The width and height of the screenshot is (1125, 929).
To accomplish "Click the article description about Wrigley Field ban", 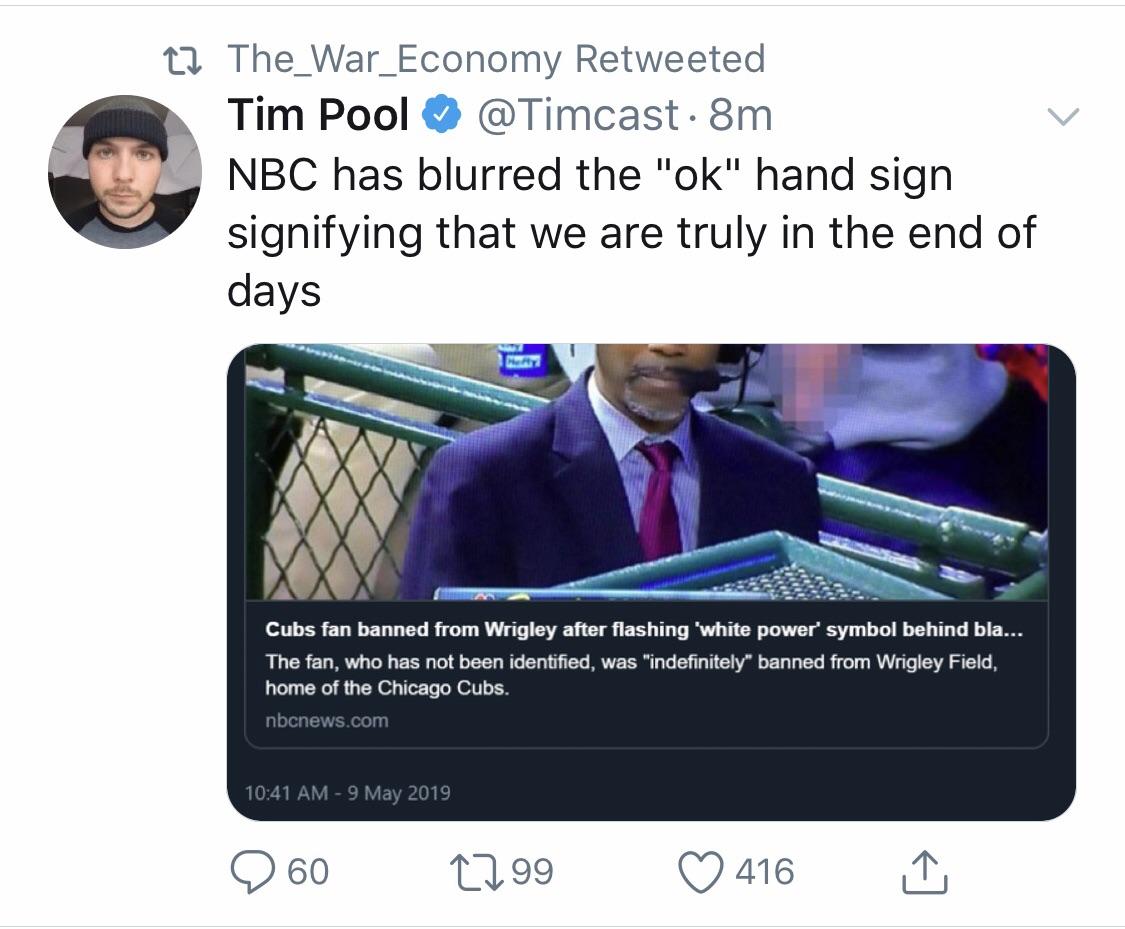I will [631, 674].
